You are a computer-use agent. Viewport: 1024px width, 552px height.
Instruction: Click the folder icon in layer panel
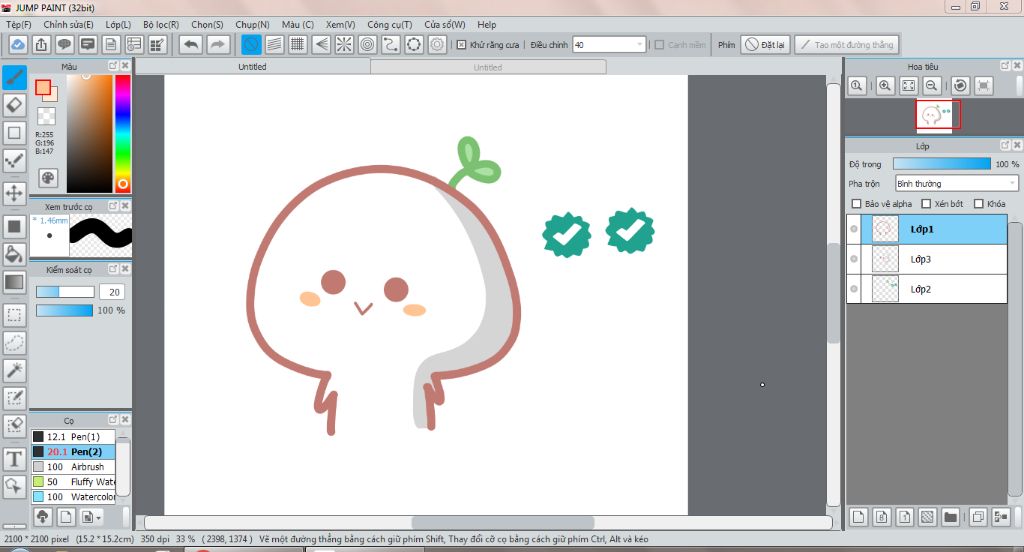pos(950,517)
